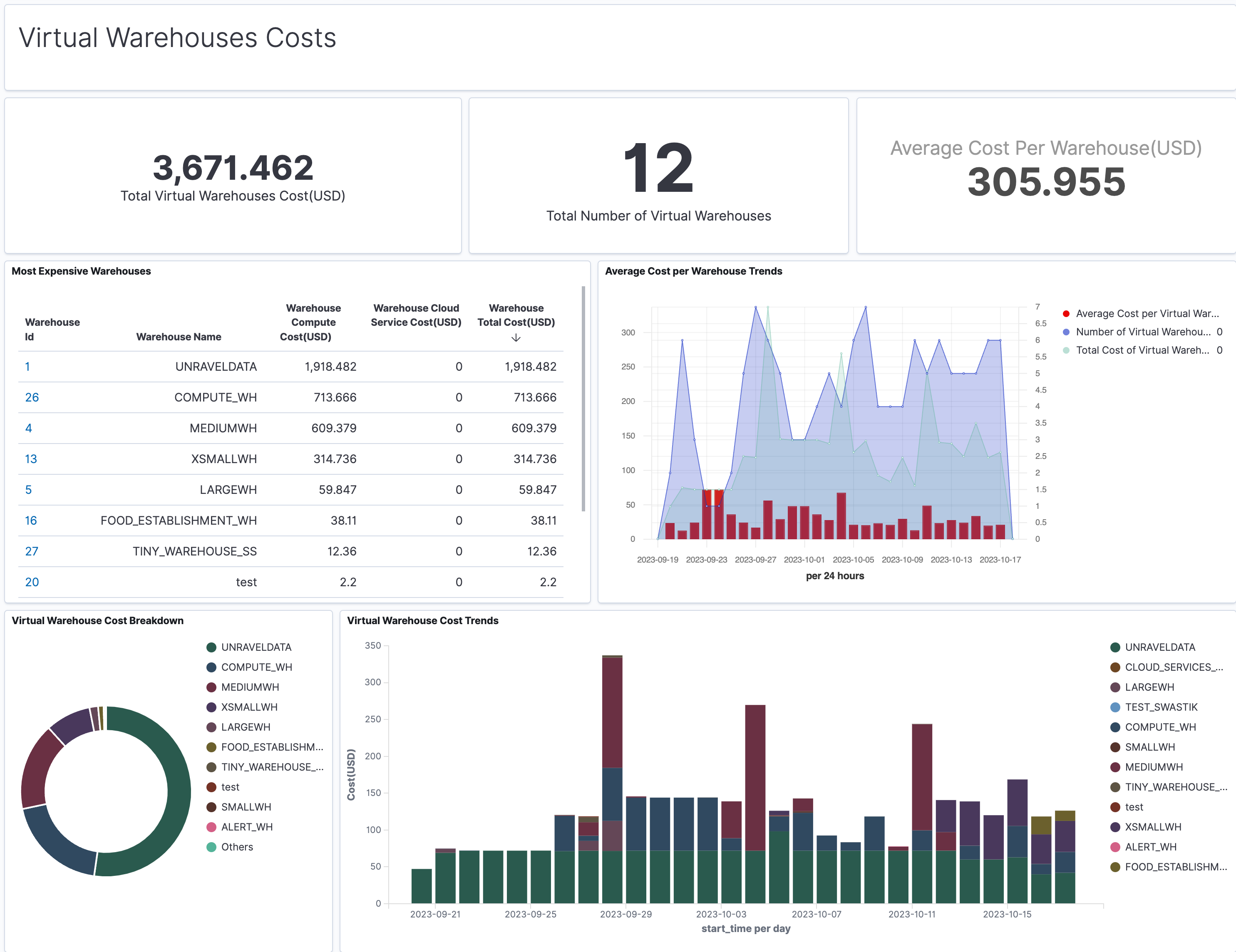Toggle the Others entry in Cost Breakdown legend
This screenshot has width=1236, height=952.
pyautogui.click(x=212, y=847)
